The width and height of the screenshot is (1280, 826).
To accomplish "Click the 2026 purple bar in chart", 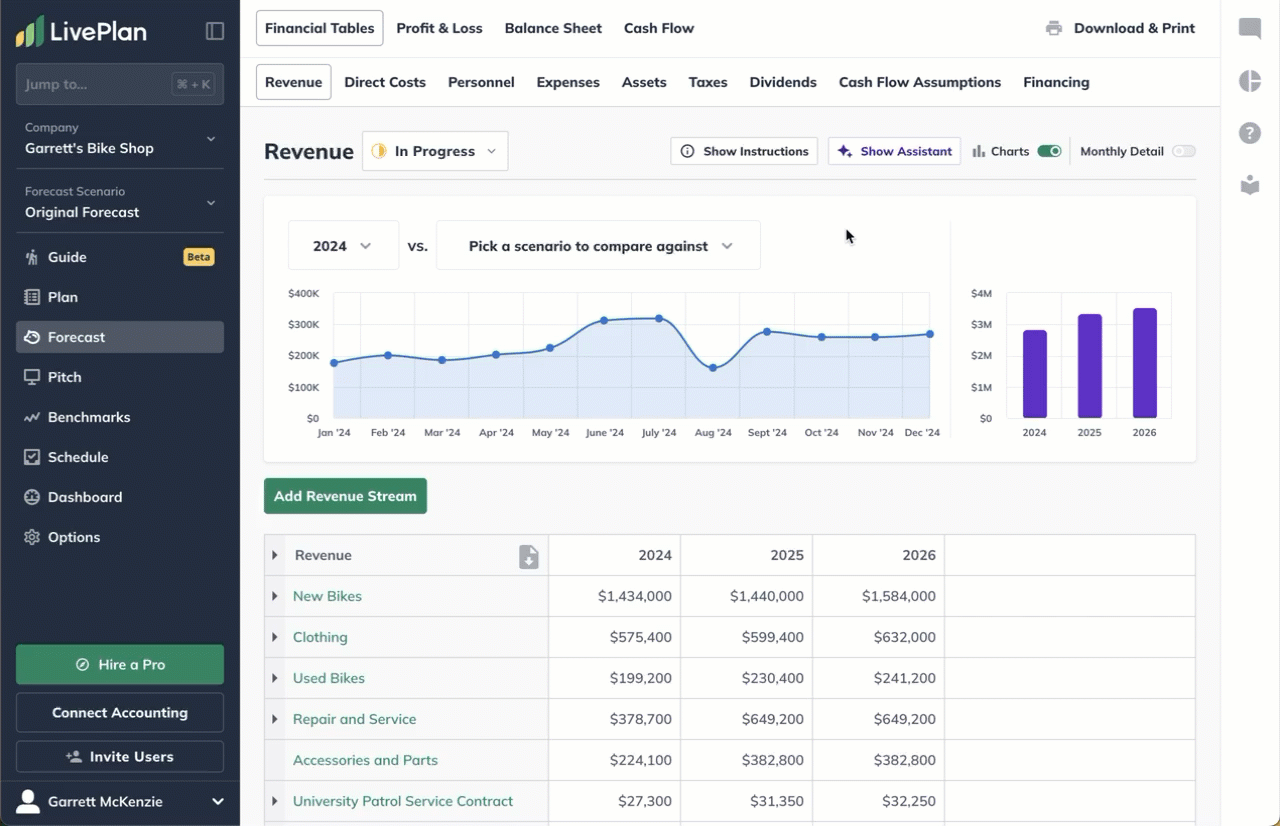I will tap(1144, 363).
